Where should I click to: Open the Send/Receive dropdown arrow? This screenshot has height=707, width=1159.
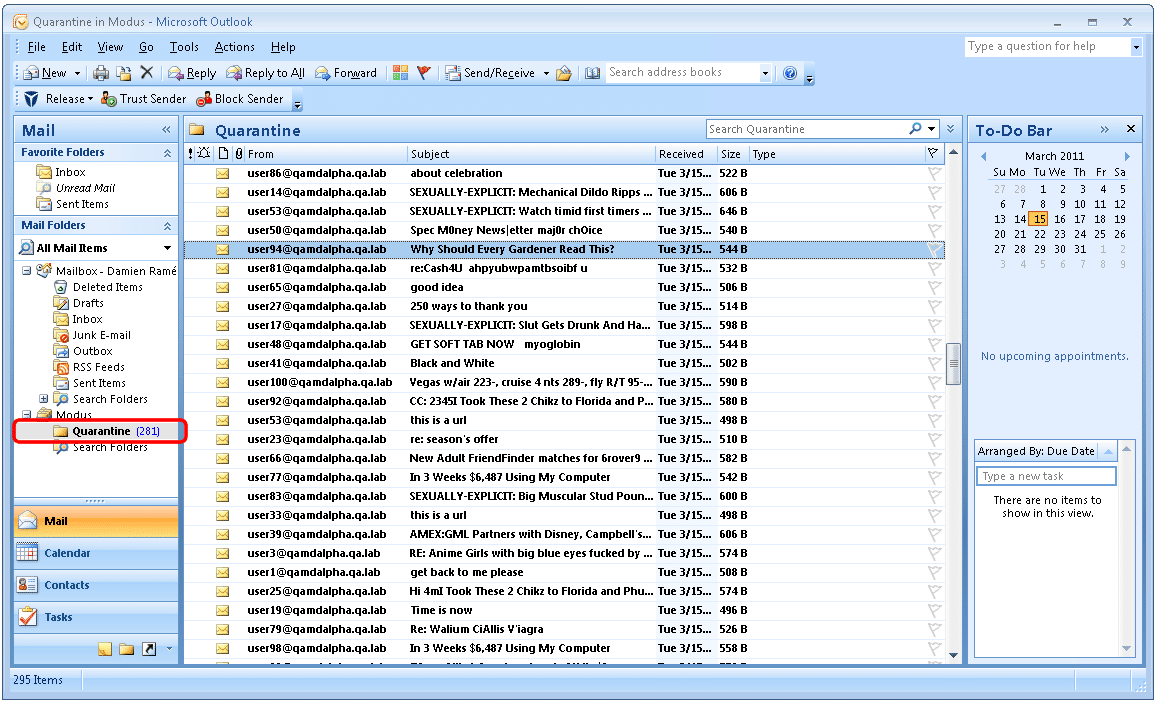(x=546, y=73)
